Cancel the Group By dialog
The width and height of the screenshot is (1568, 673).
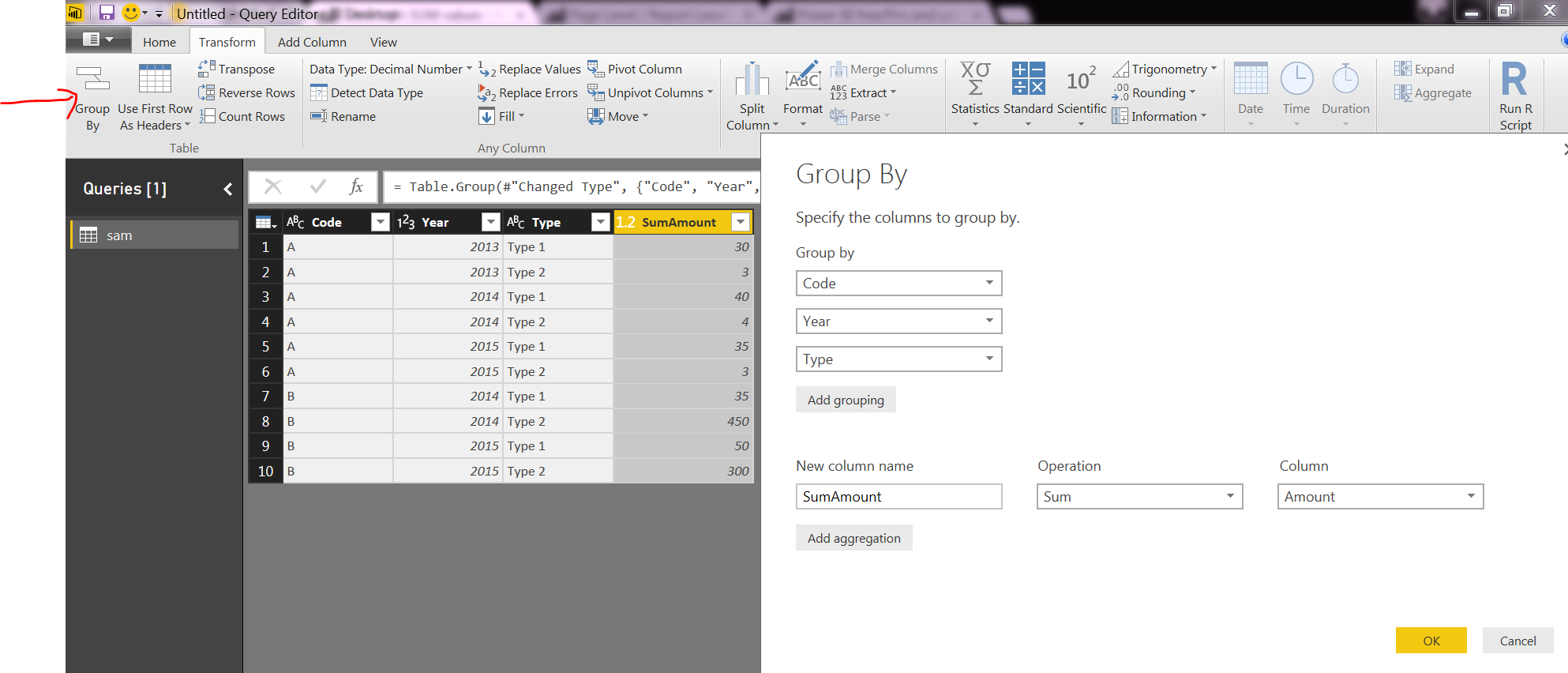1517,641
